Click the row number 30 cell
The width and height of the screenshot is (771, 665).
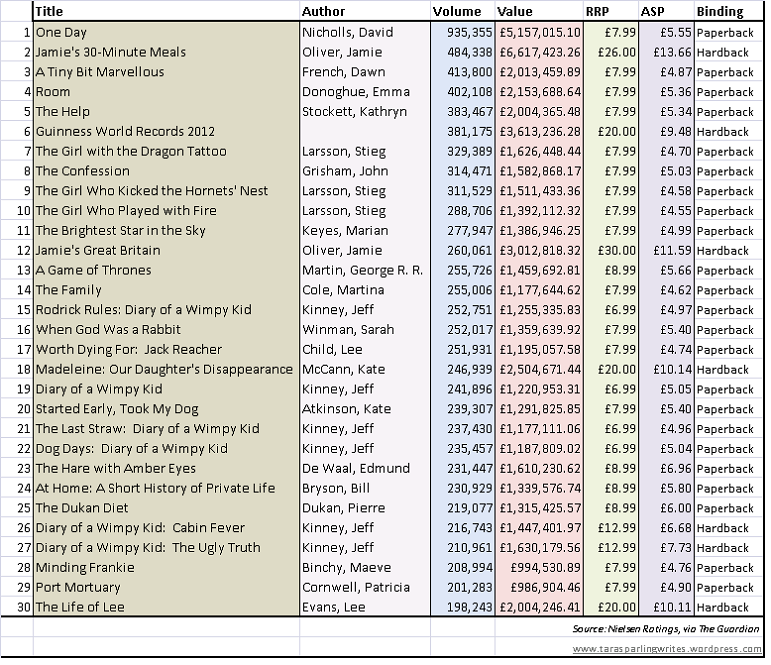coord(17,607)
